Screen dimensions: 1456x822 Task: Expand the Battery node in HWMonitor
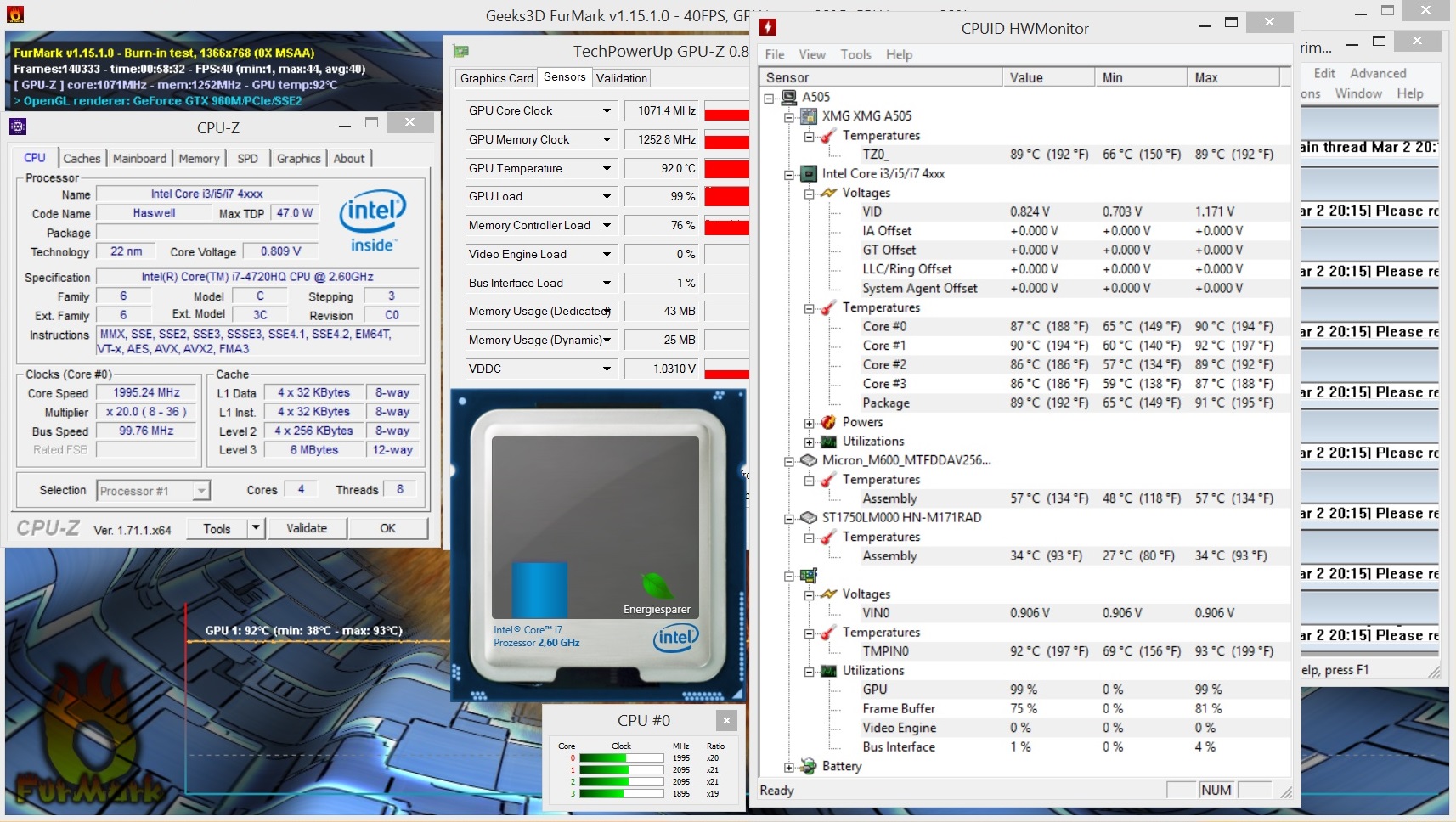(789, 767)
